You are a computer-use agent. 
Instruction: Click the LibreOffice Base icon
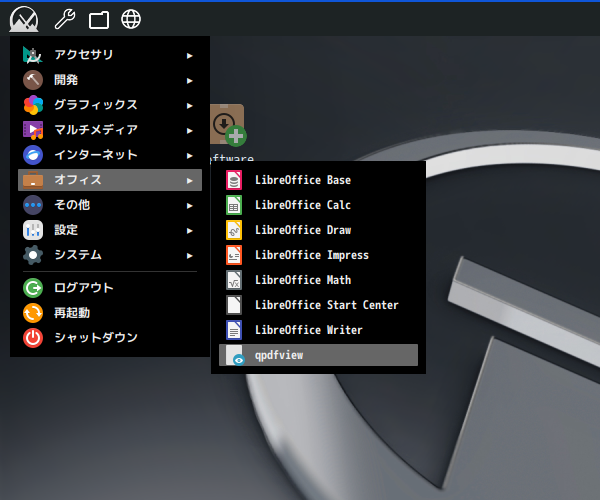tap(234, 181)
